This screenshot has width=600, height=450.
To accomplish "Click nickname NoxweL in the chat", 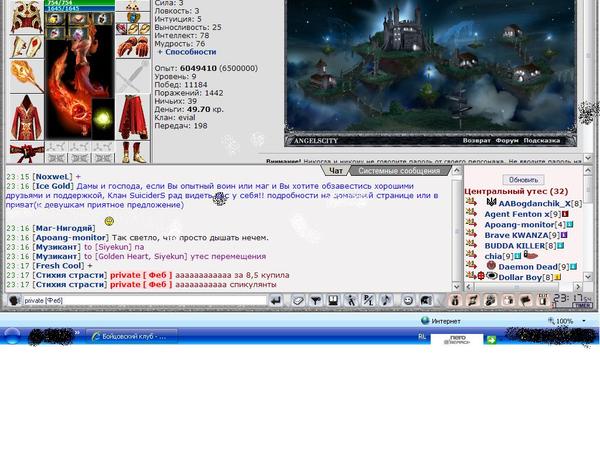I will [53, 176].
